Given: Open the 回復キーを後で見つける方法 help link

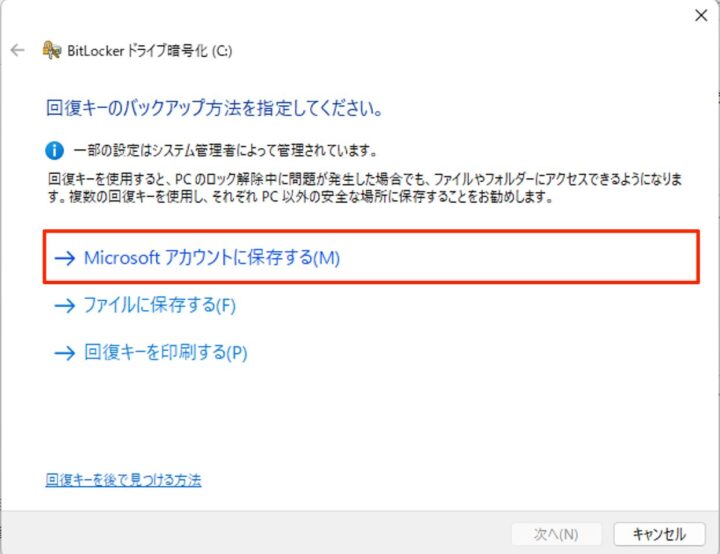Looking at the screenshot, I should click(x=123, y=480).
